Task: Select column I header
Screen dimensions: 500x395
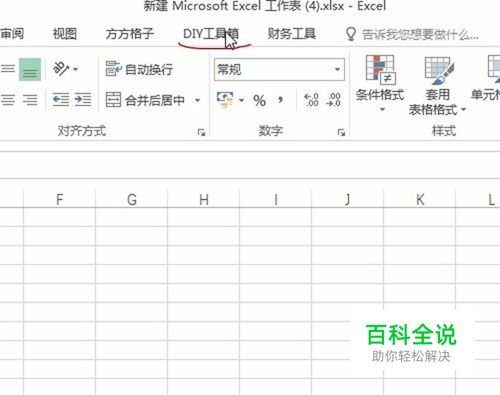Action: pos(276,200)
